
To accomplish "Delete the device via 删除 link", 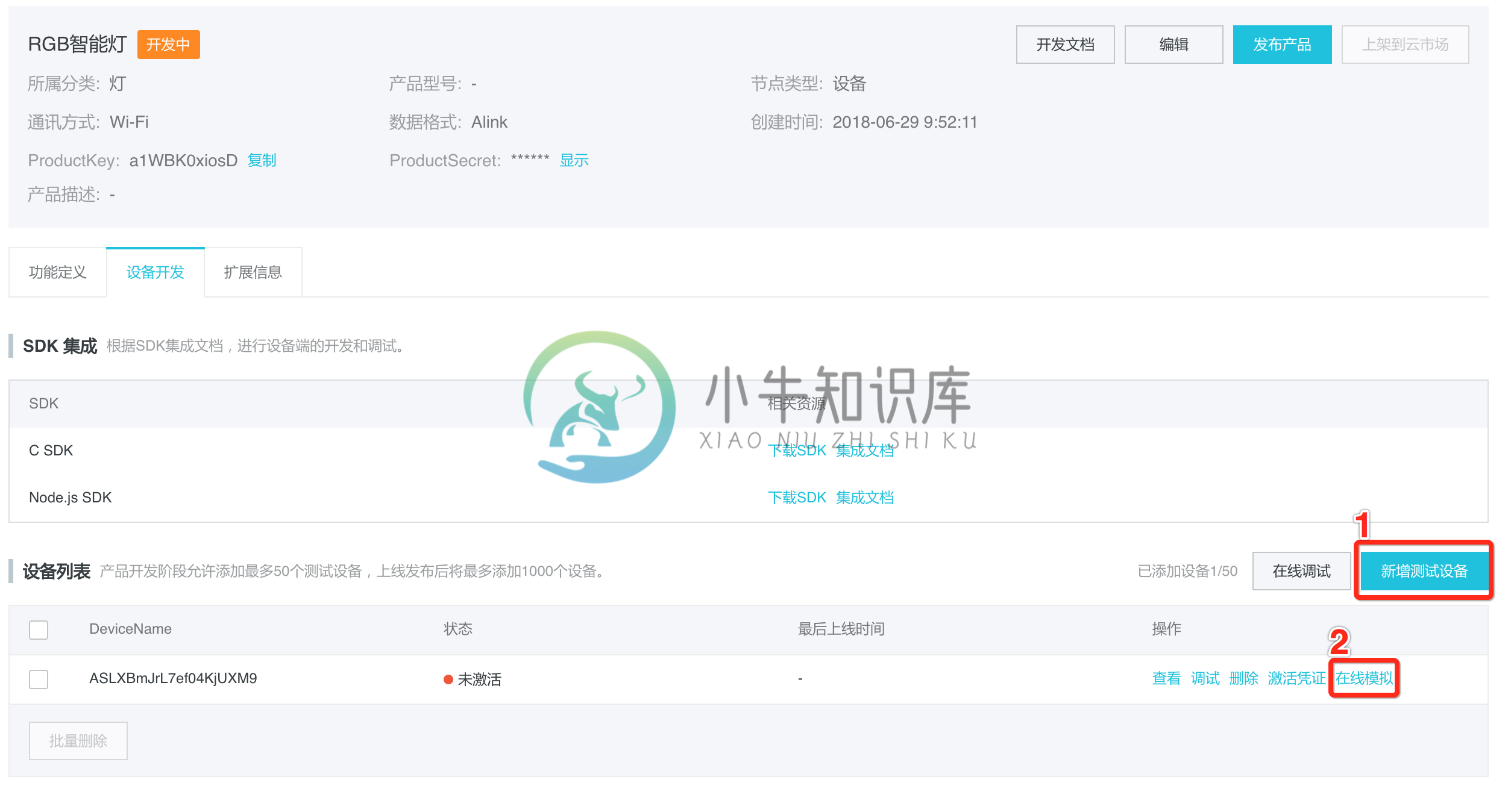I will (1243, 678).
